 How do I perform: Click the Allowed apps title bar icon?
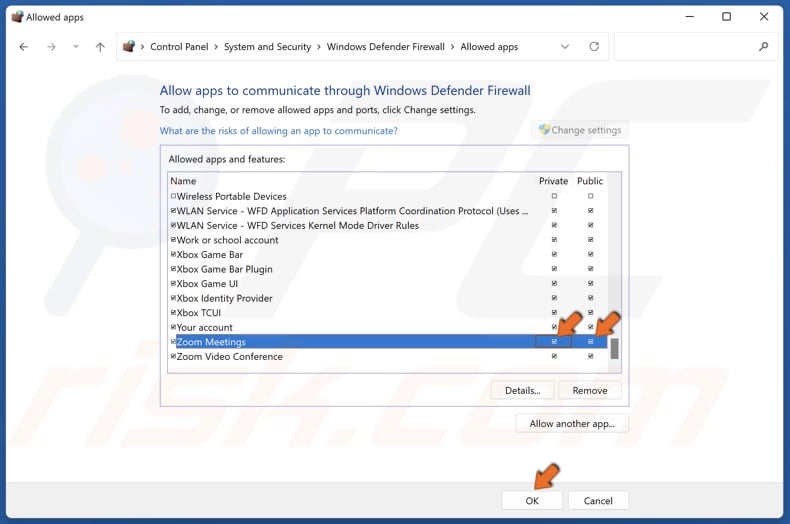click(17, 17)
